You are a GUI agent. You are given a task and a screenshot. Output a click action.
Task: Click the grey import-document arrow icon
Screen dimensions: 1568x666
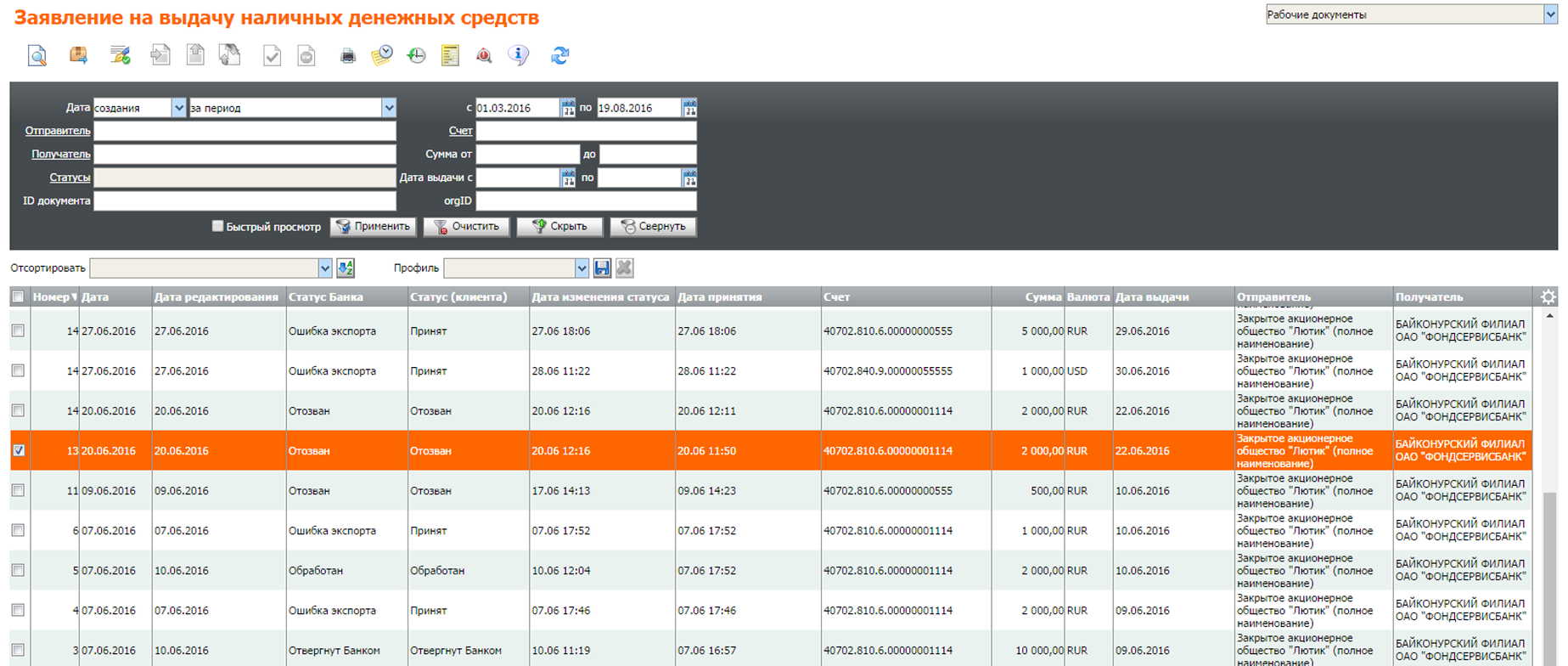(x=160, y=56)
